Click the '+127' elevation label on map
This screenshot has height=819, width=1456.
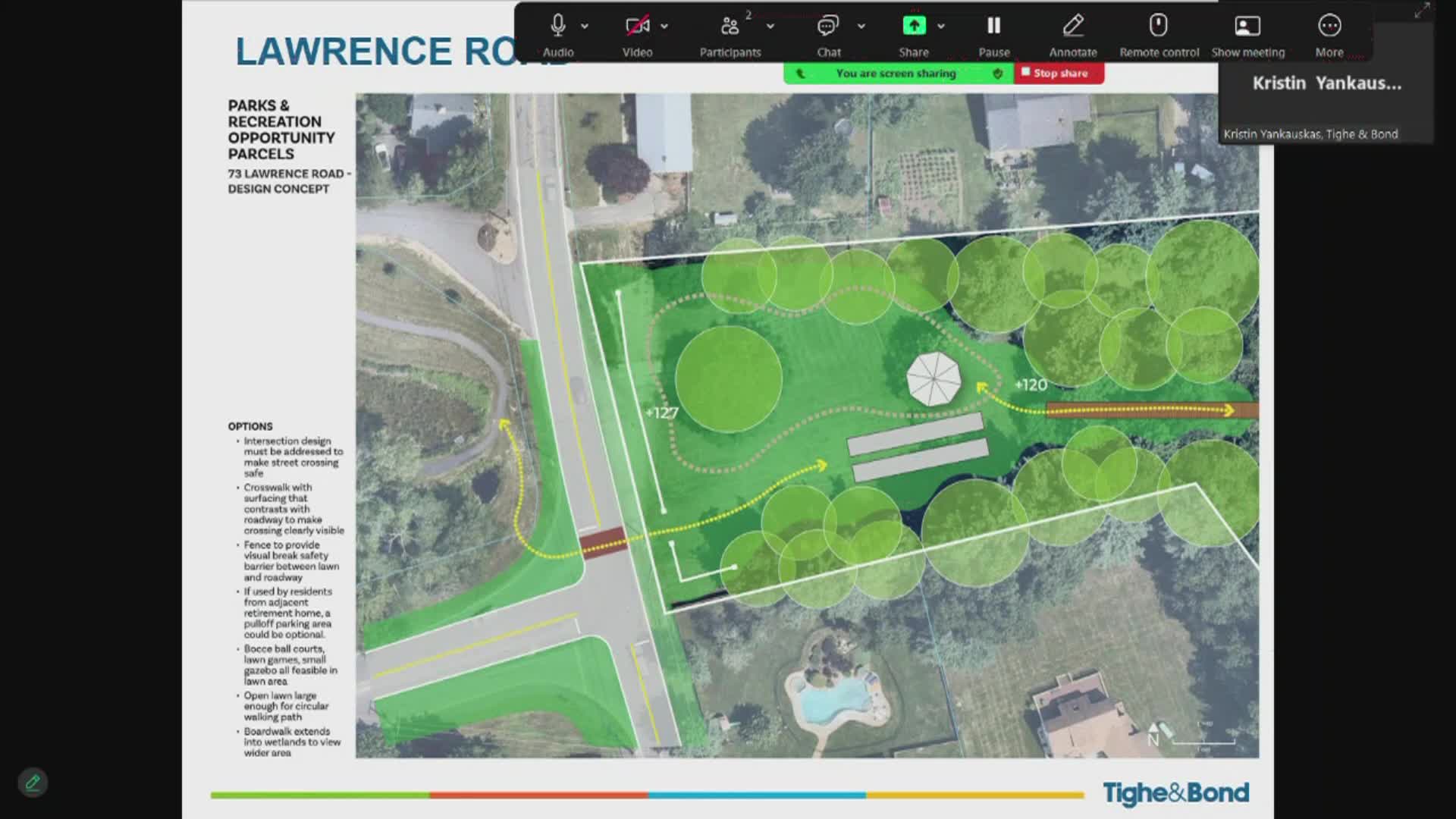coord(662,413)
